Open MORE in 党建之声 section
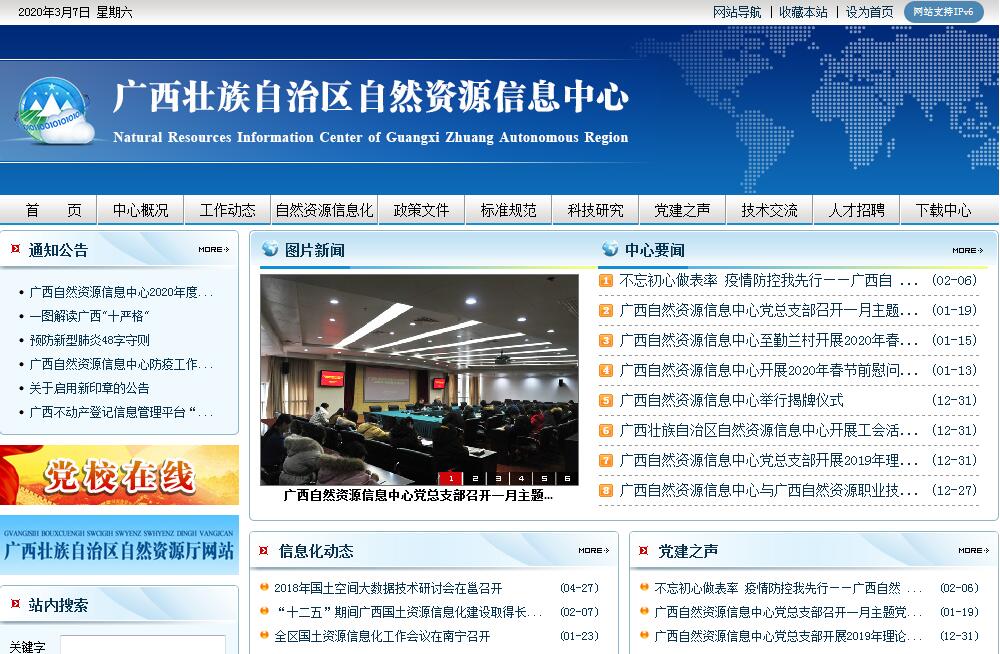 click(x=973, y=551)
